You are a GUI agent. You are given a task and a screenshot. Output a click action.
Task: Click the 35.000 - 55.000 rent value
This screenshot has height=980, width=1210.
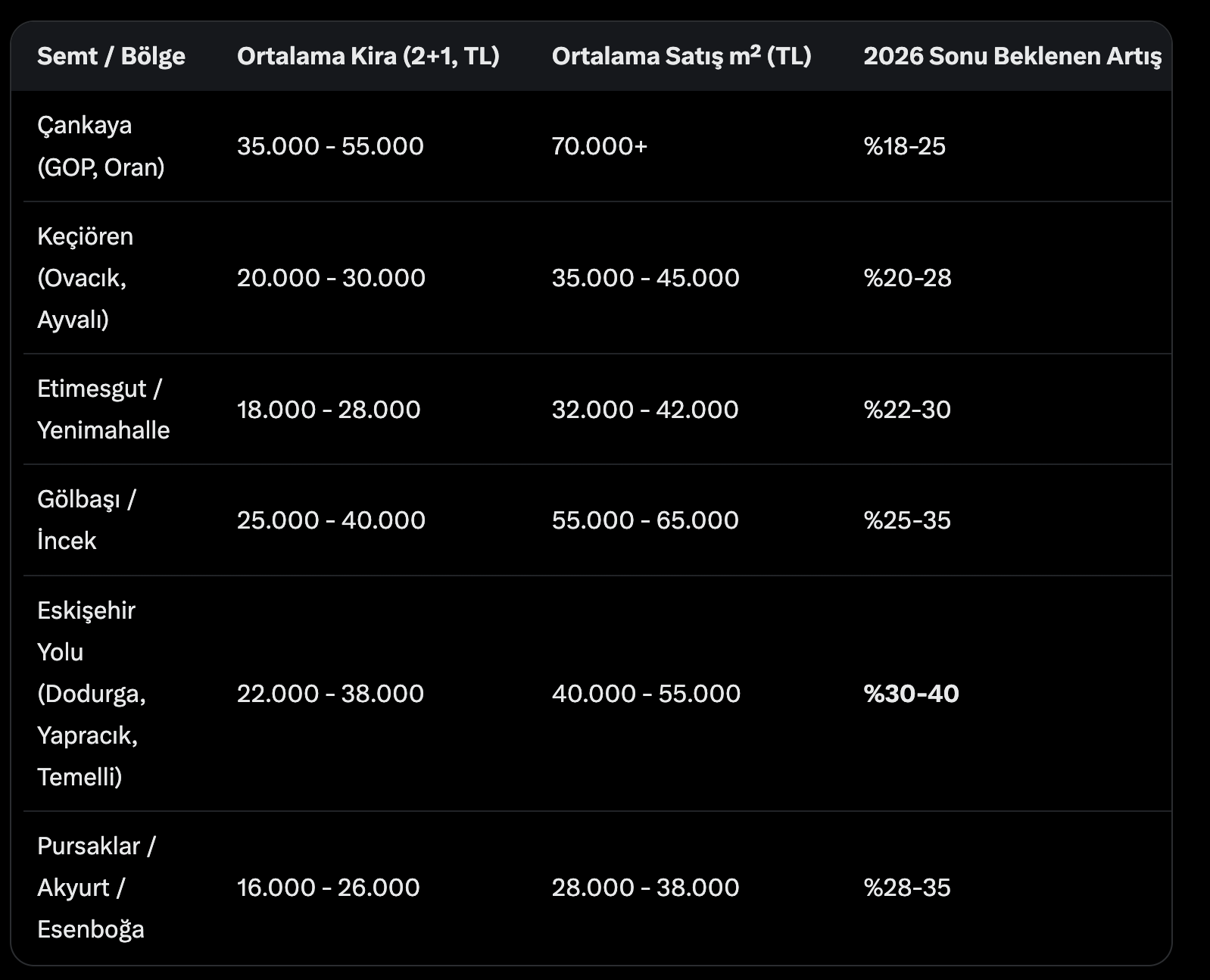tap(330, 146)
